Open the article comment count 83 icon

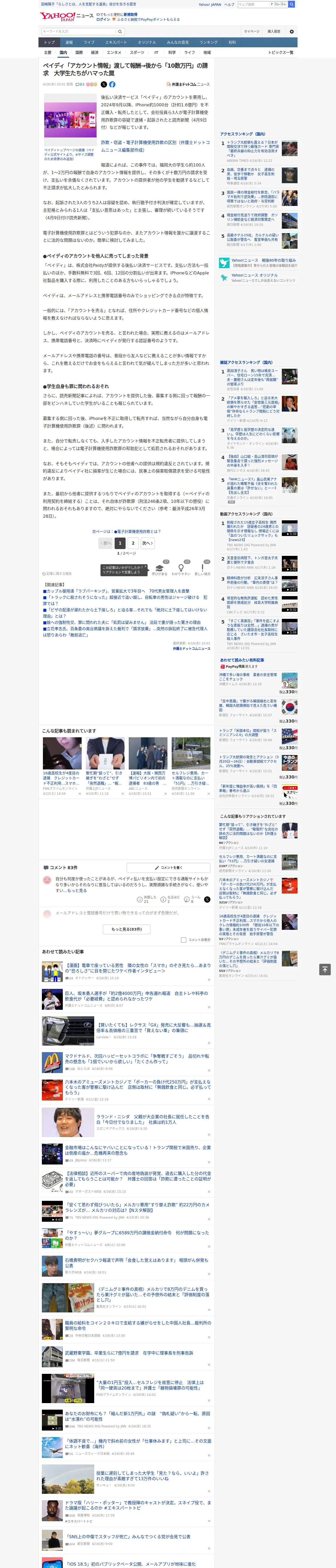coord(79,85)
